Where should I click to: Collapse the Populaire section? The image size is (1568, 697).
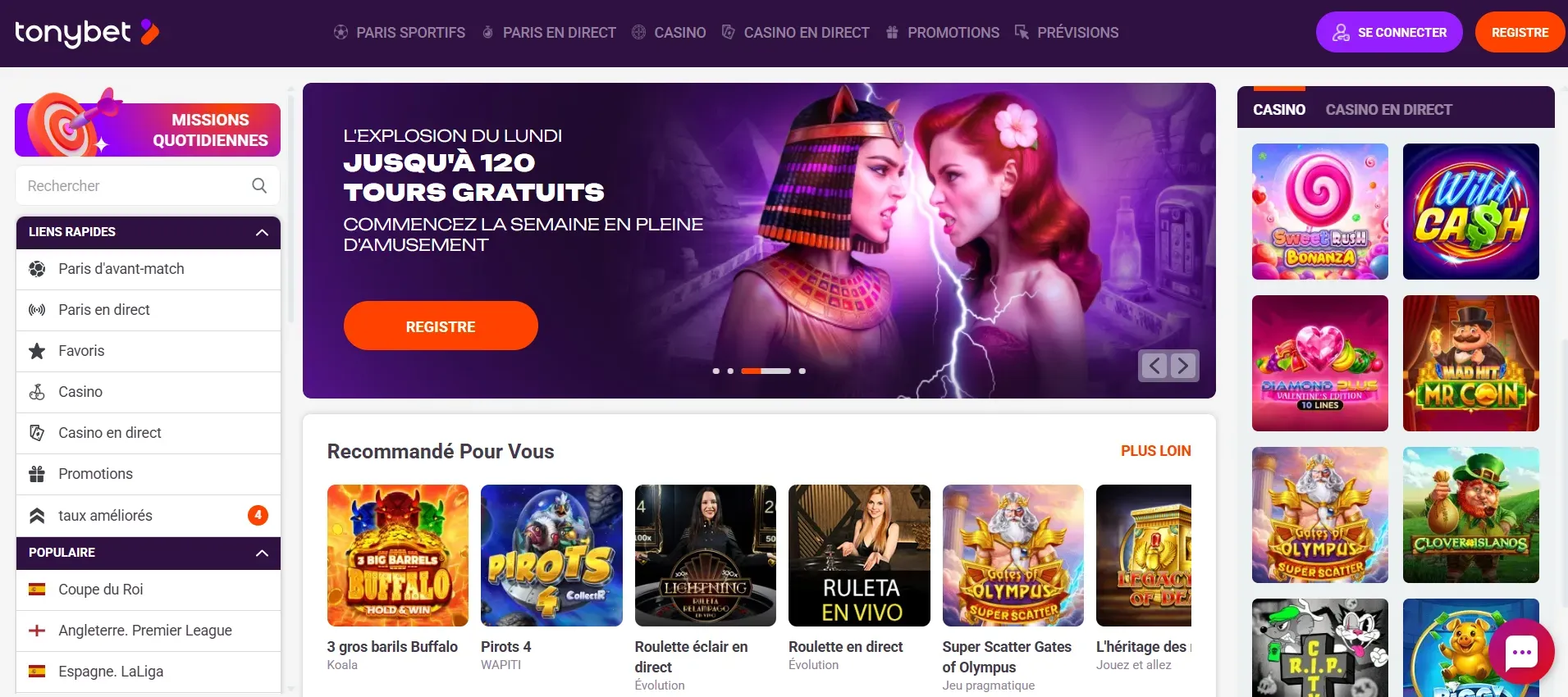coord(262,553)
